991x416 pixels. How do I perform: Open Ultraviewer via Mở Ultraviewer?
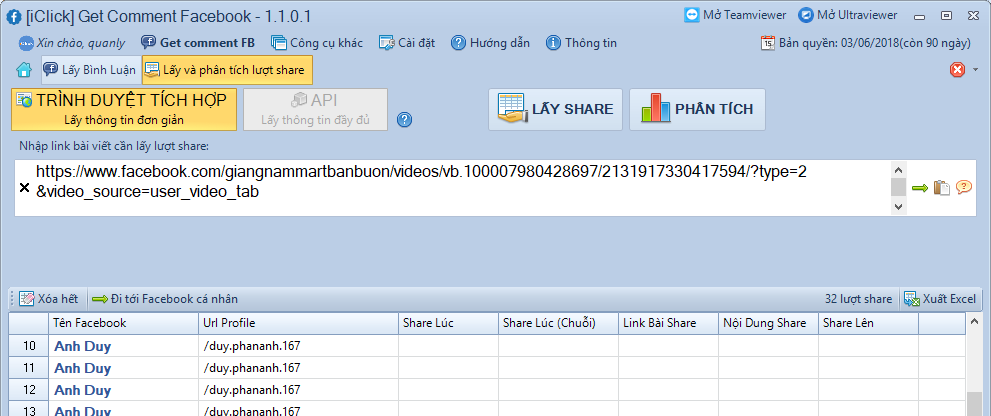pyautogui.click(x=848, y=15)
